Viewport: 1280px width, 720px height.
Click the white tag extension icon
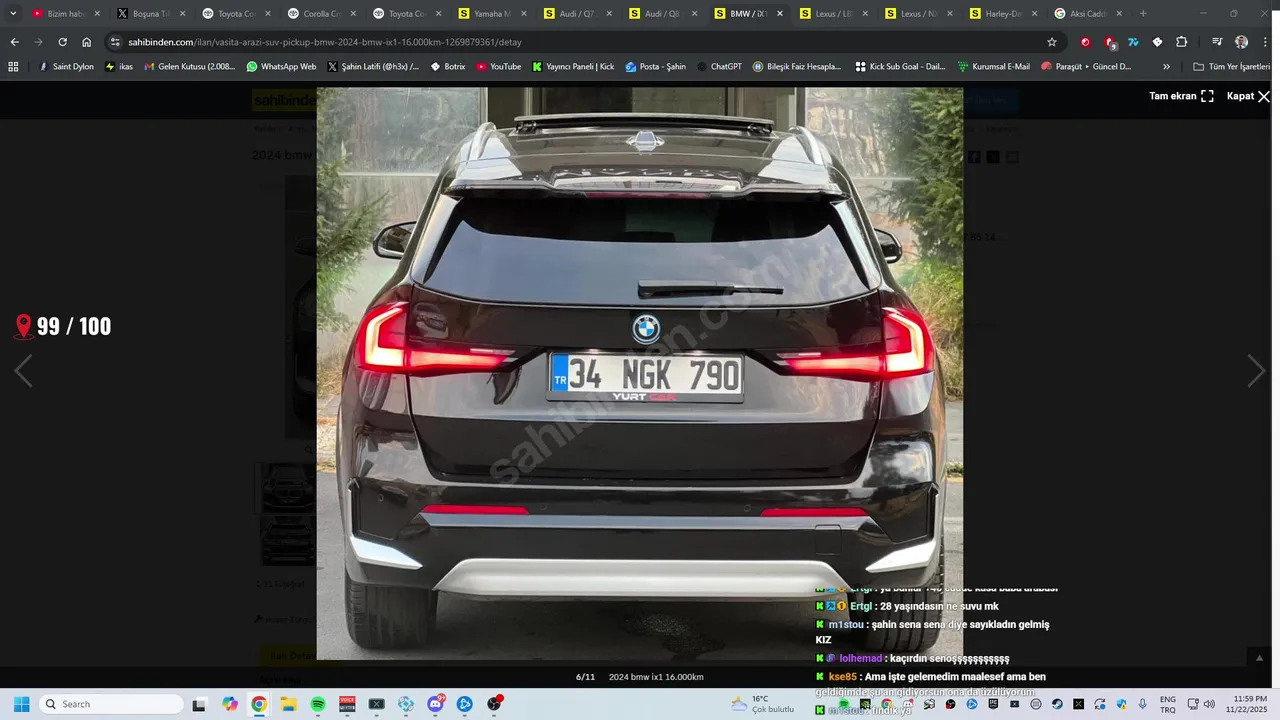pos(1157,42)
